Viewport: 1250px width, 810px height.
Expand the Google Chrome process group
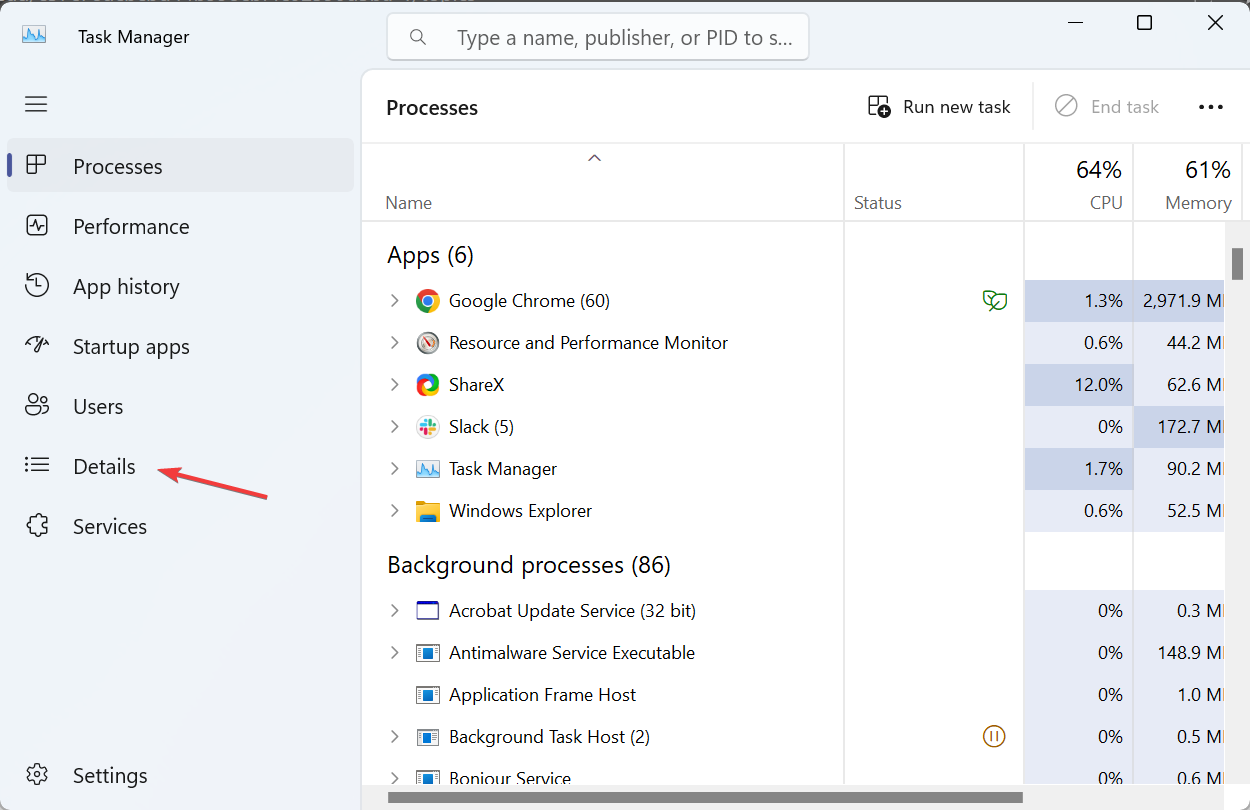[x=394, y=301]
